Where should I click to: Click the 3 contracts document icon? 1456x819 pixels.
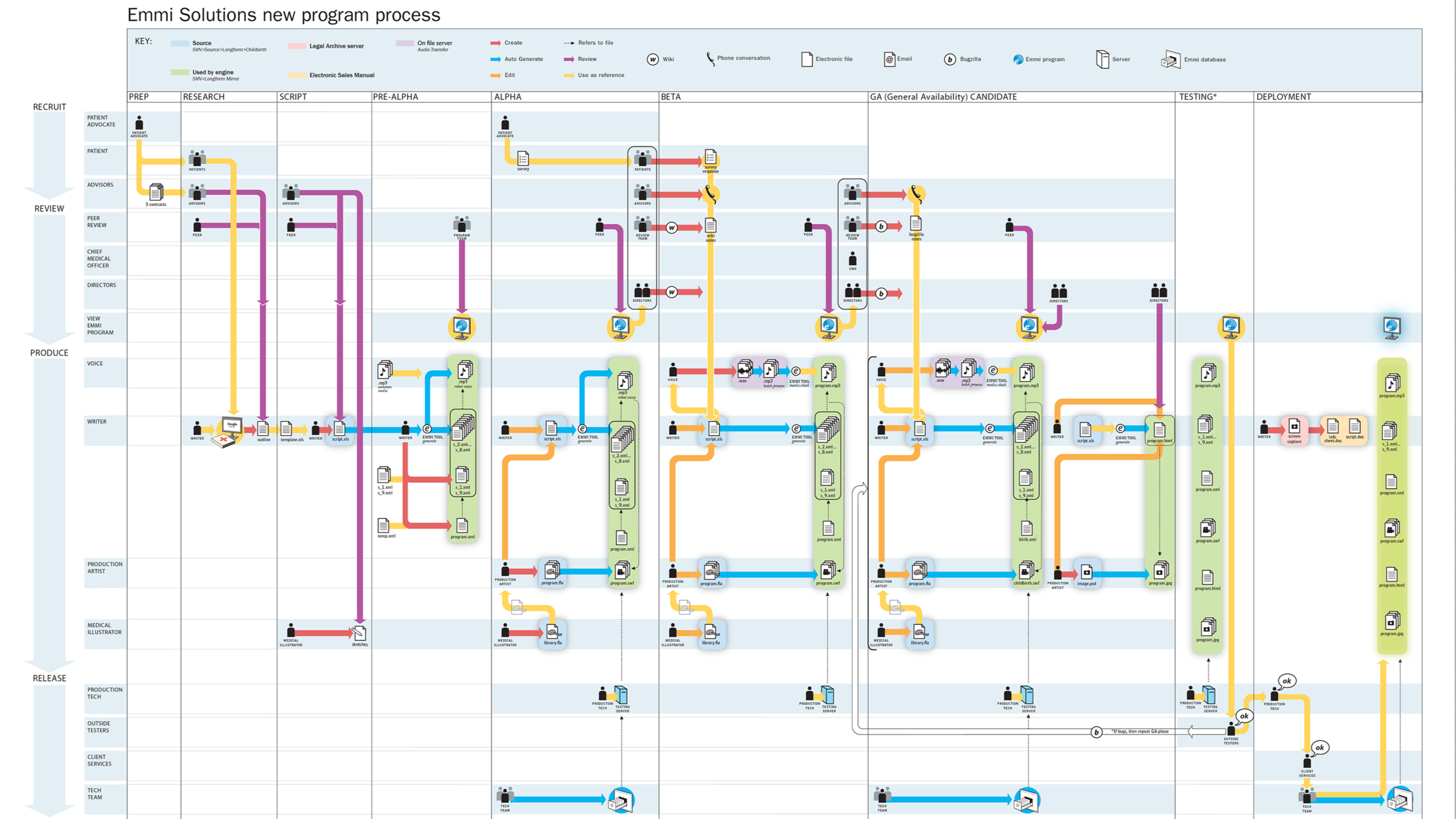tap(156, 192)
